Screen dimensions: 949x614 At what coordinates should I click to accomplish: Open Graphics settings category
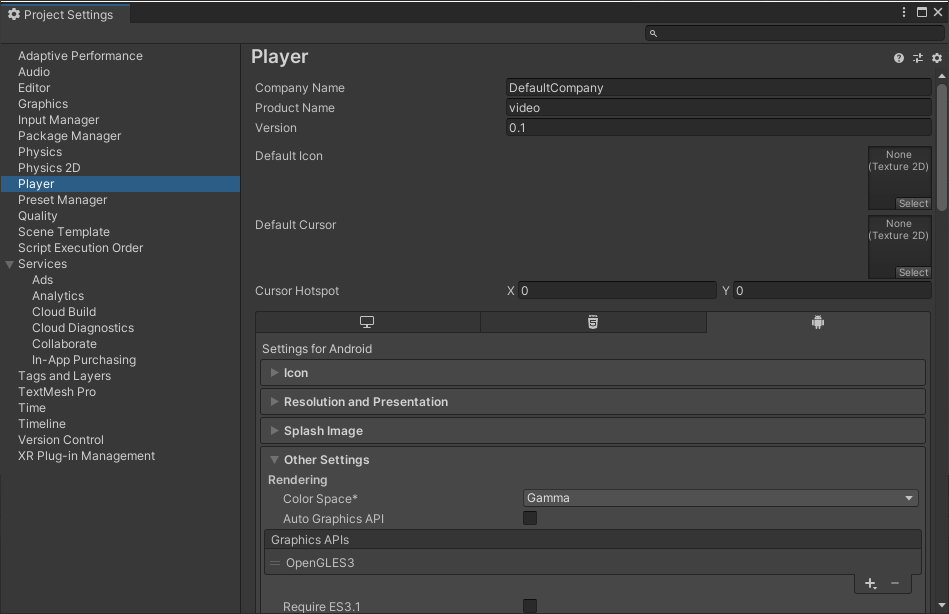tap(43, 104)
